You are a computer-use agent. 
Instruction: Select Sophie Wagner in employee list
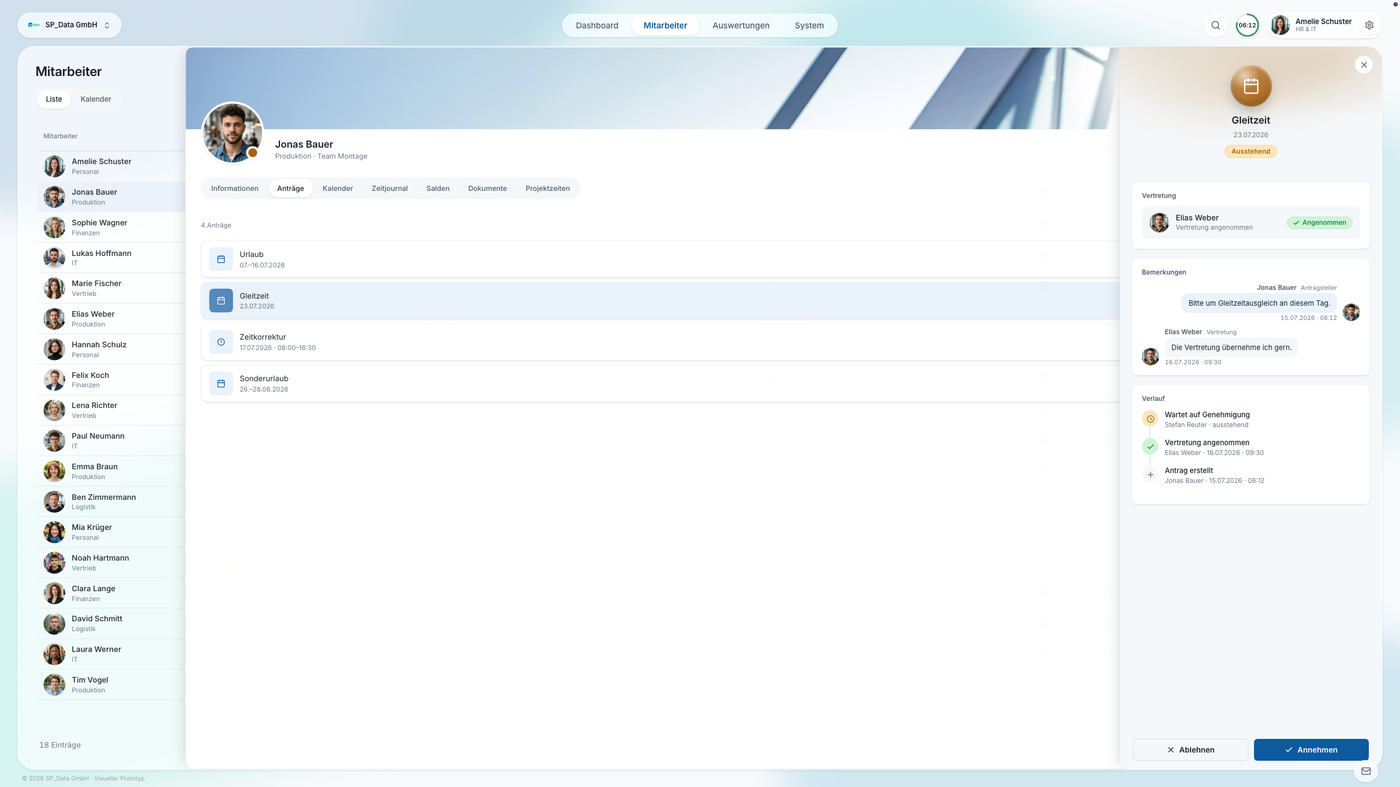[x=111, y=227]
